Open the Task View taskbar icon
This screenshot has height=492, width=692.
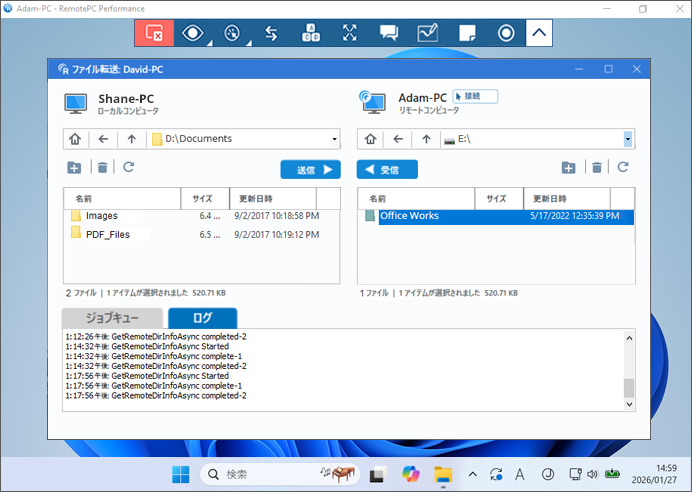click(x=378, y=475)
